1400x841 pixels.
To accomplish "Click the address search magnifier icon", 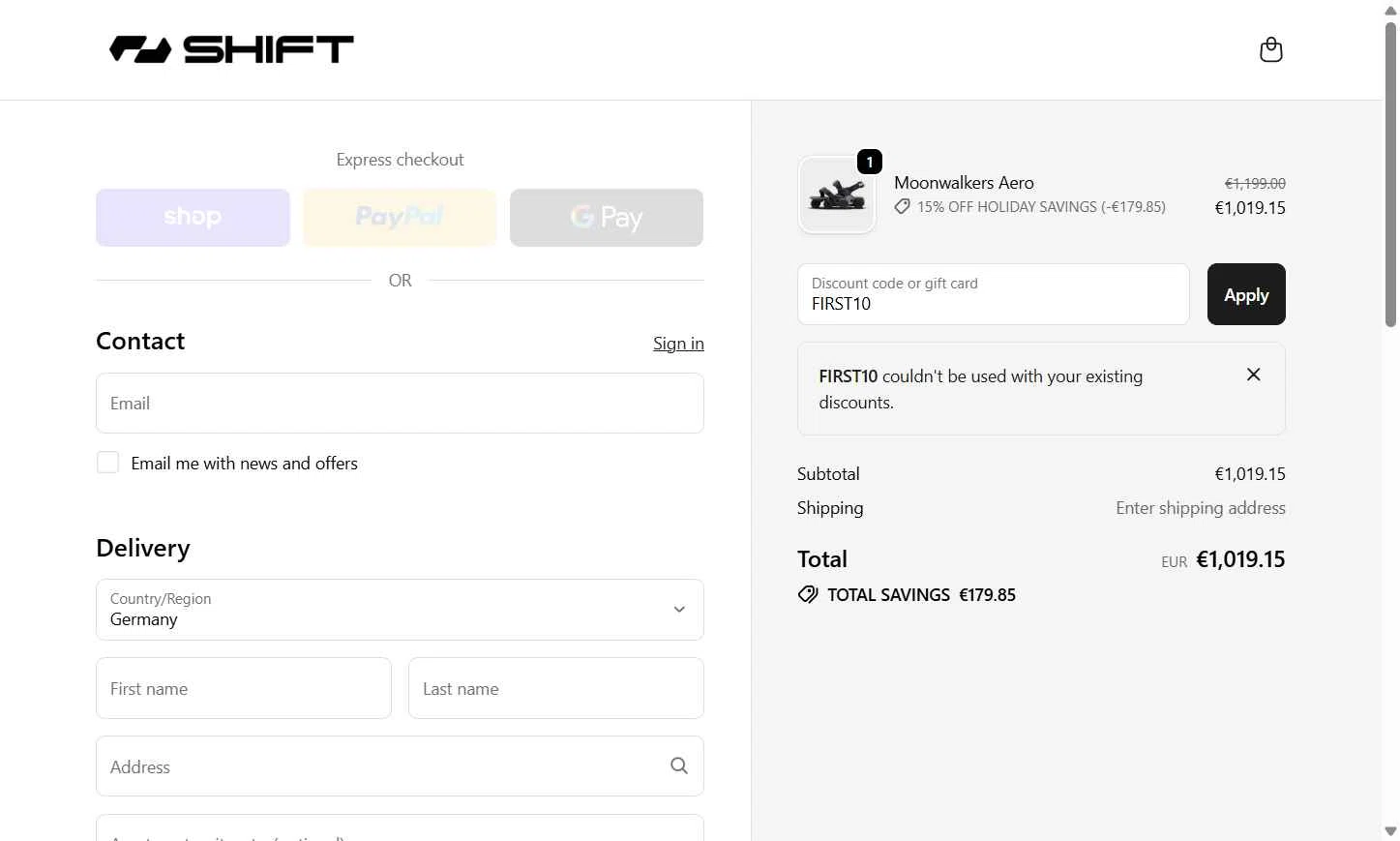I will [679, 766].
